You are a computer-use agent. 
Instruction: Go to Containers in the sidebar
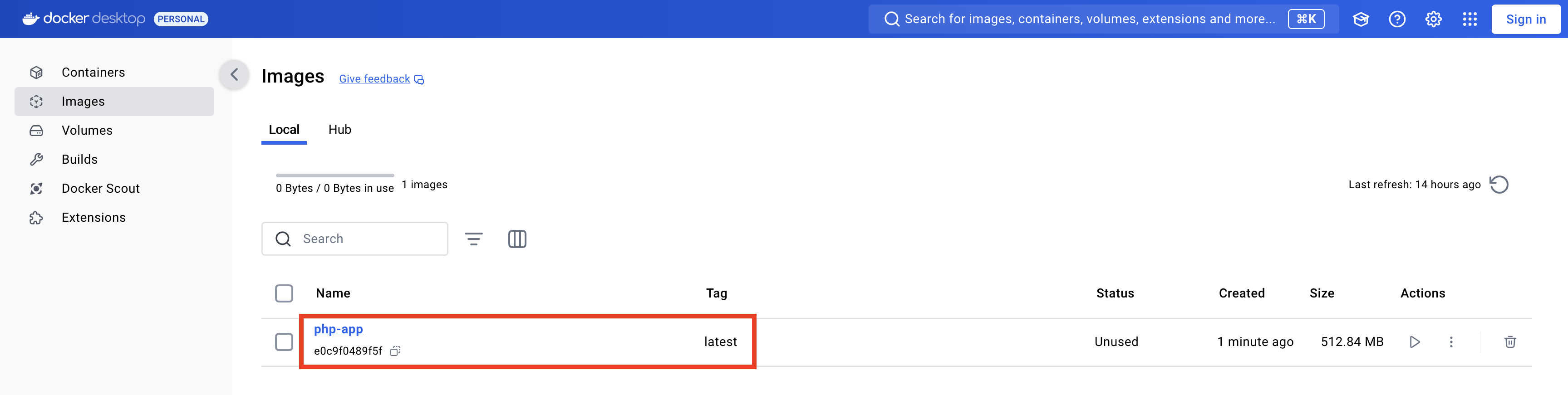pyautogui.click(x=93, y=73)
